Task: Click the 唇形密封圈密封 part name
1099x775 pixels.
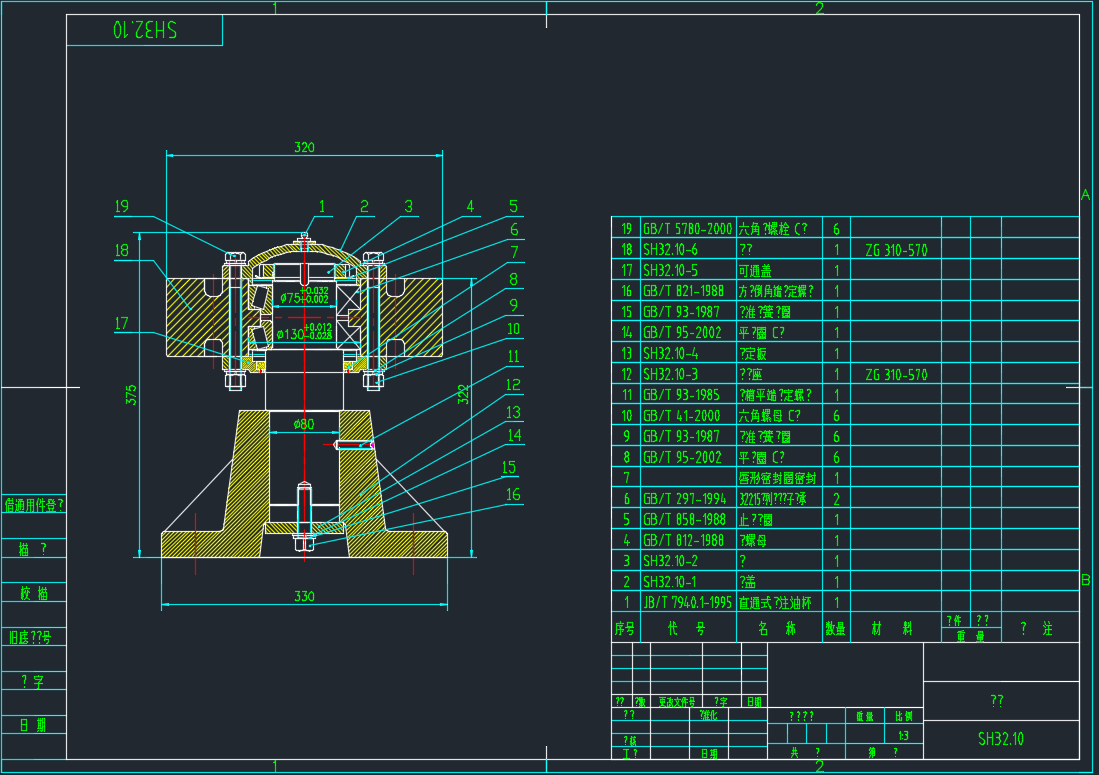Action: pyautogui.click(x=777, y=478)
